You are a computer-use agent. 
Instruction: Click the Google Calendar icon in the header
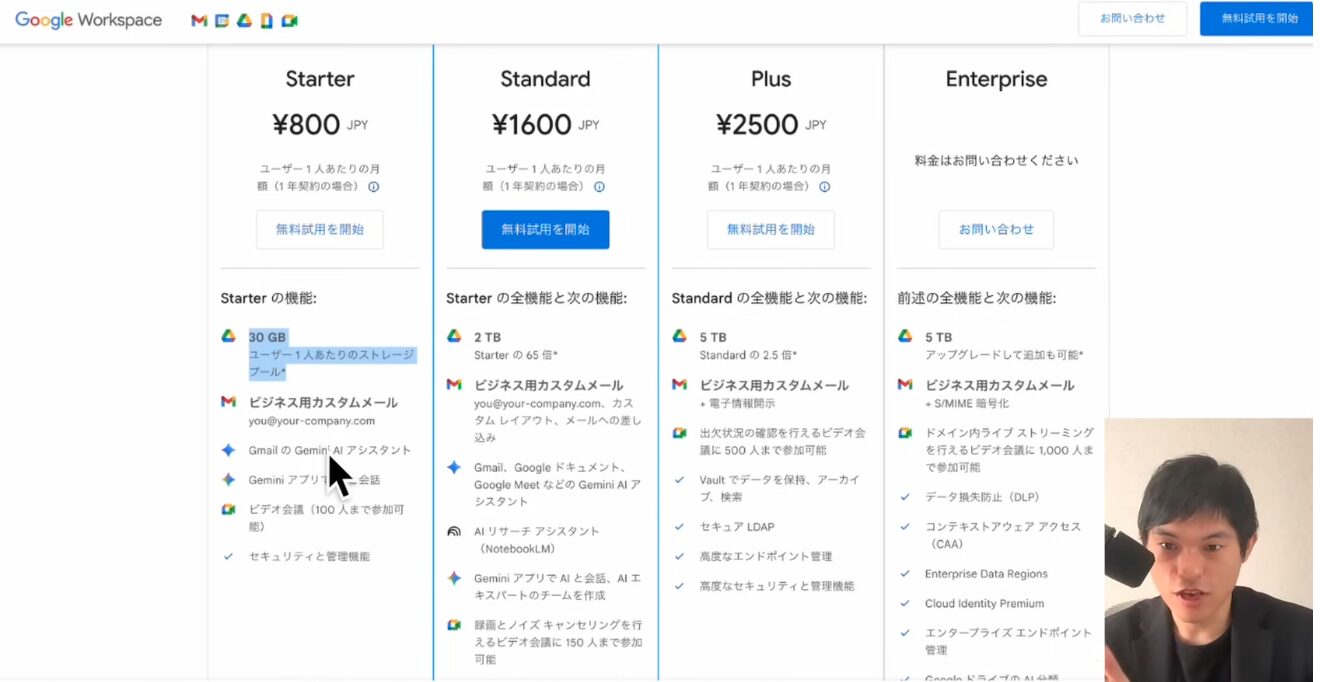(222, 20)
